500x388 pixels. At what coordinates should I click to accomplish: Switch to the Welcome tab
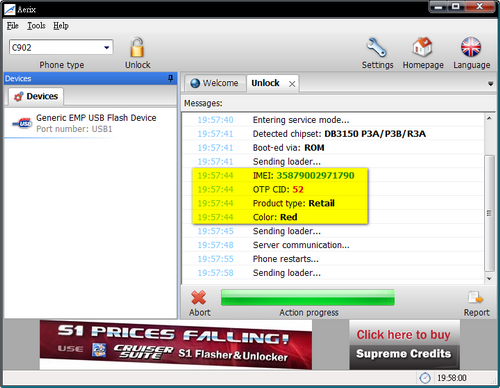click(x=215, y=83)
